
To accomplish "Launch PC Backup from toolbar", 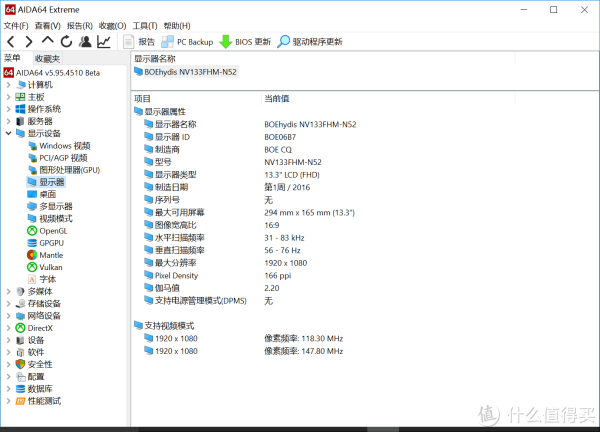I will click(x=187, y=42).
